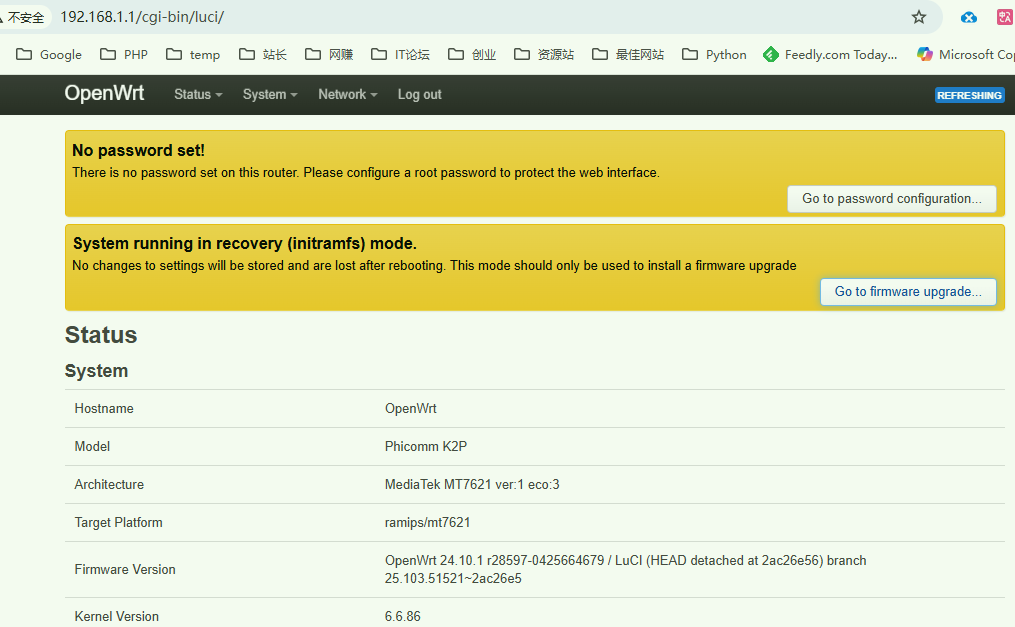
Task: Click the blue cloud extension icon
Action: pyautogui.click(x=968, y=17)
